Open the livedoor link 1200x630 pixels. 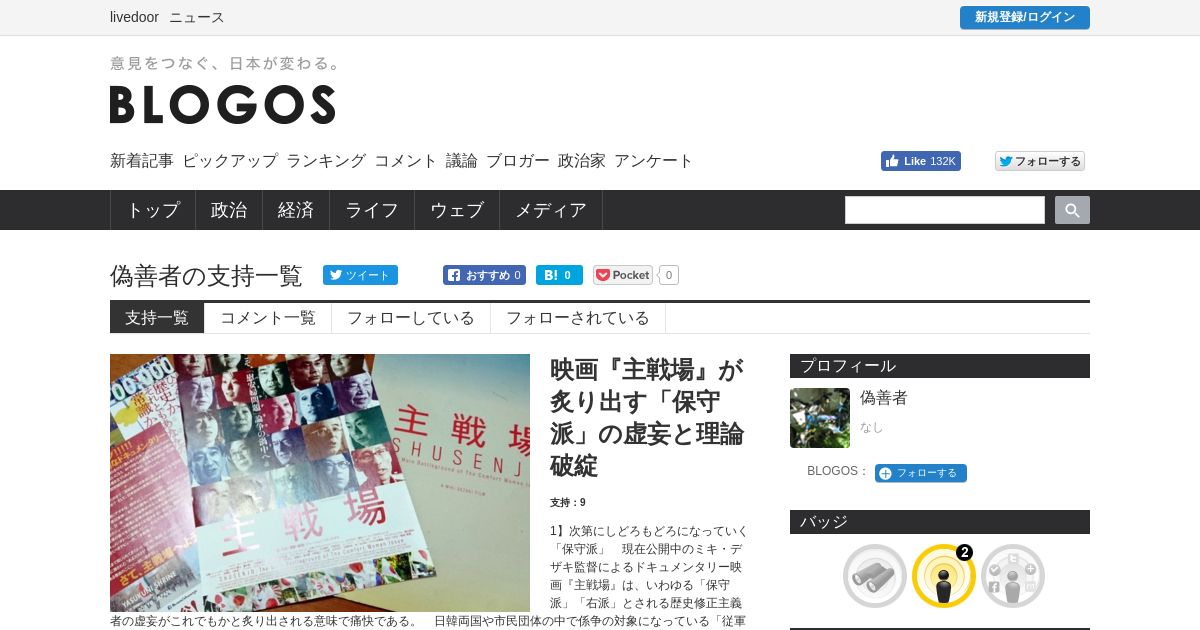point(134,17)
